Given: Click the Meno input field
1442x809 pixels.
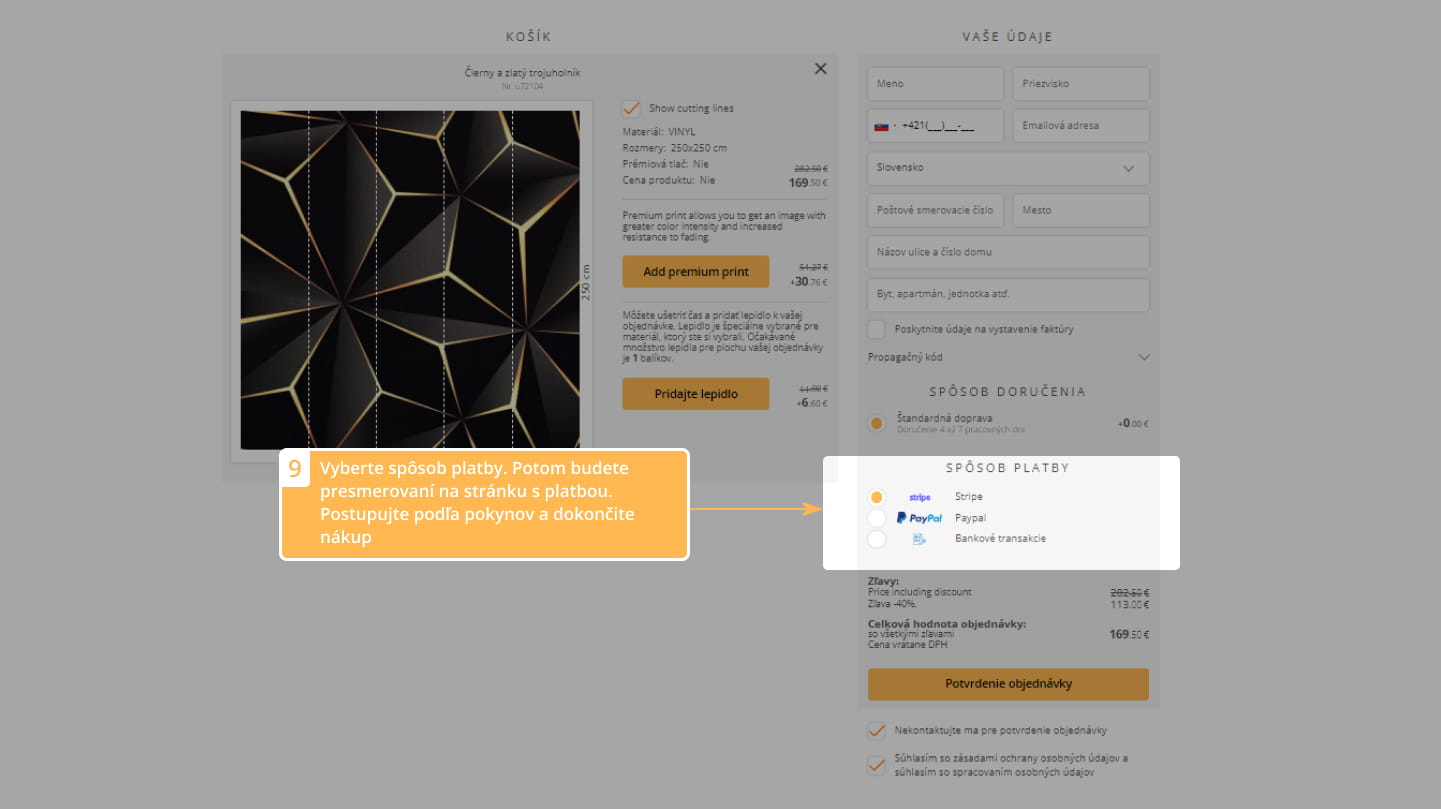Looking at the screenshot, I should [935, 84].
